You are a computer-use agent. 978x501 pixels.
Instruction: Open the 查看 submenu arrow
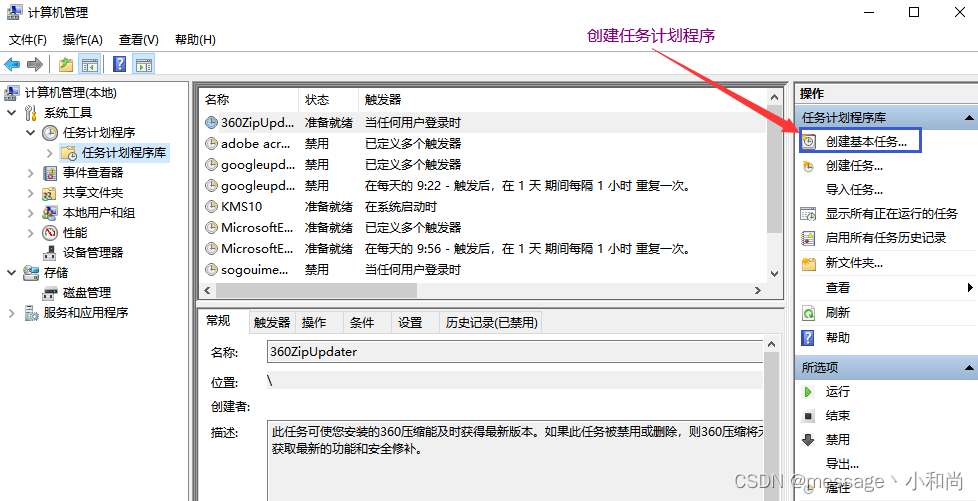click(970, 288)
